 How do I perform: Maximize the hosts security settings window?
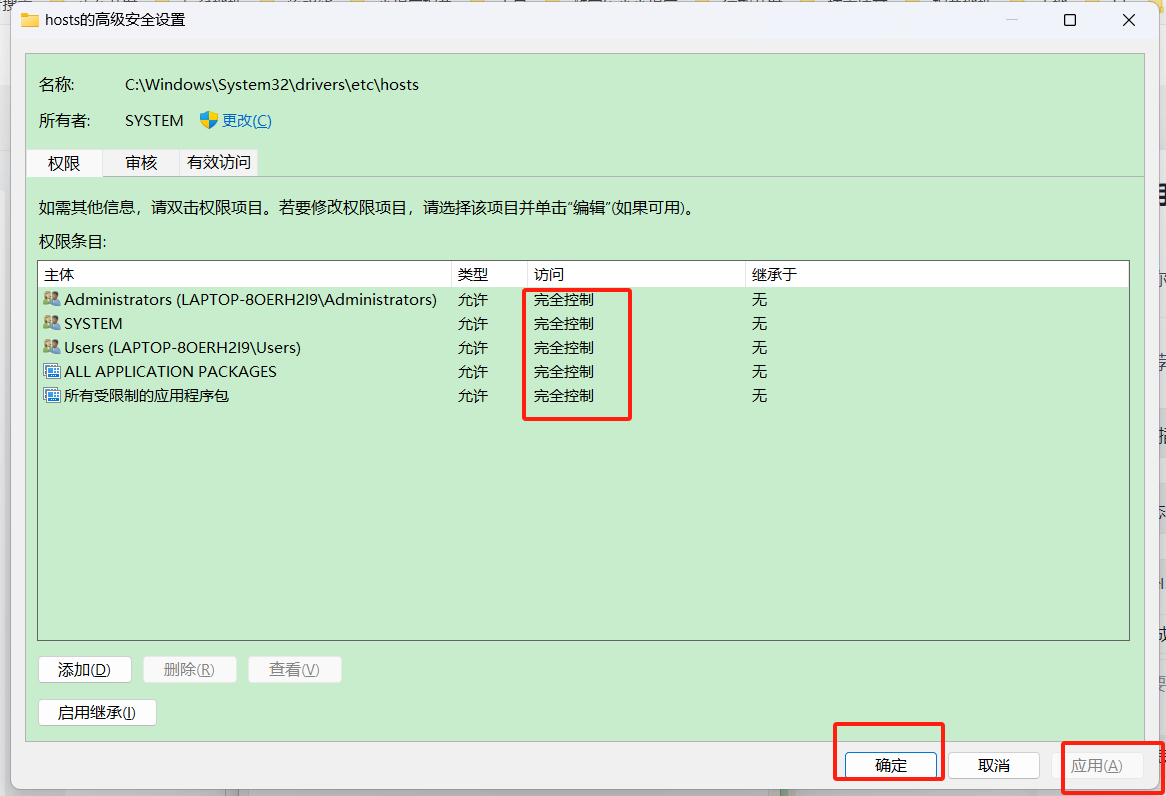(x=1070, y=20)
